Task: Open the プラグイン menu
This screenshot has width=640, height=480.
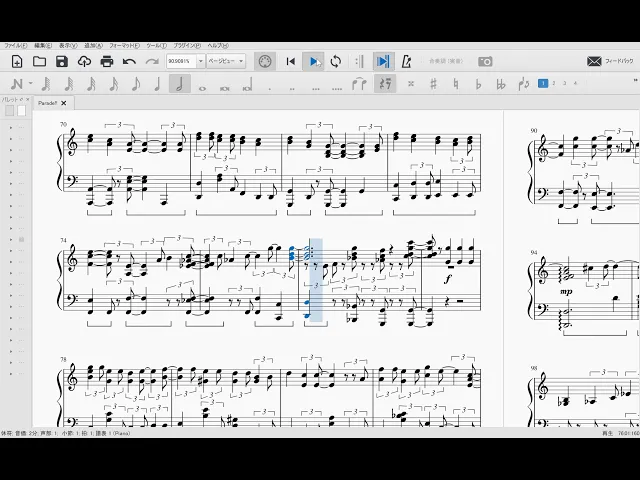Action: pyautogui.click(x=187, y=46)
